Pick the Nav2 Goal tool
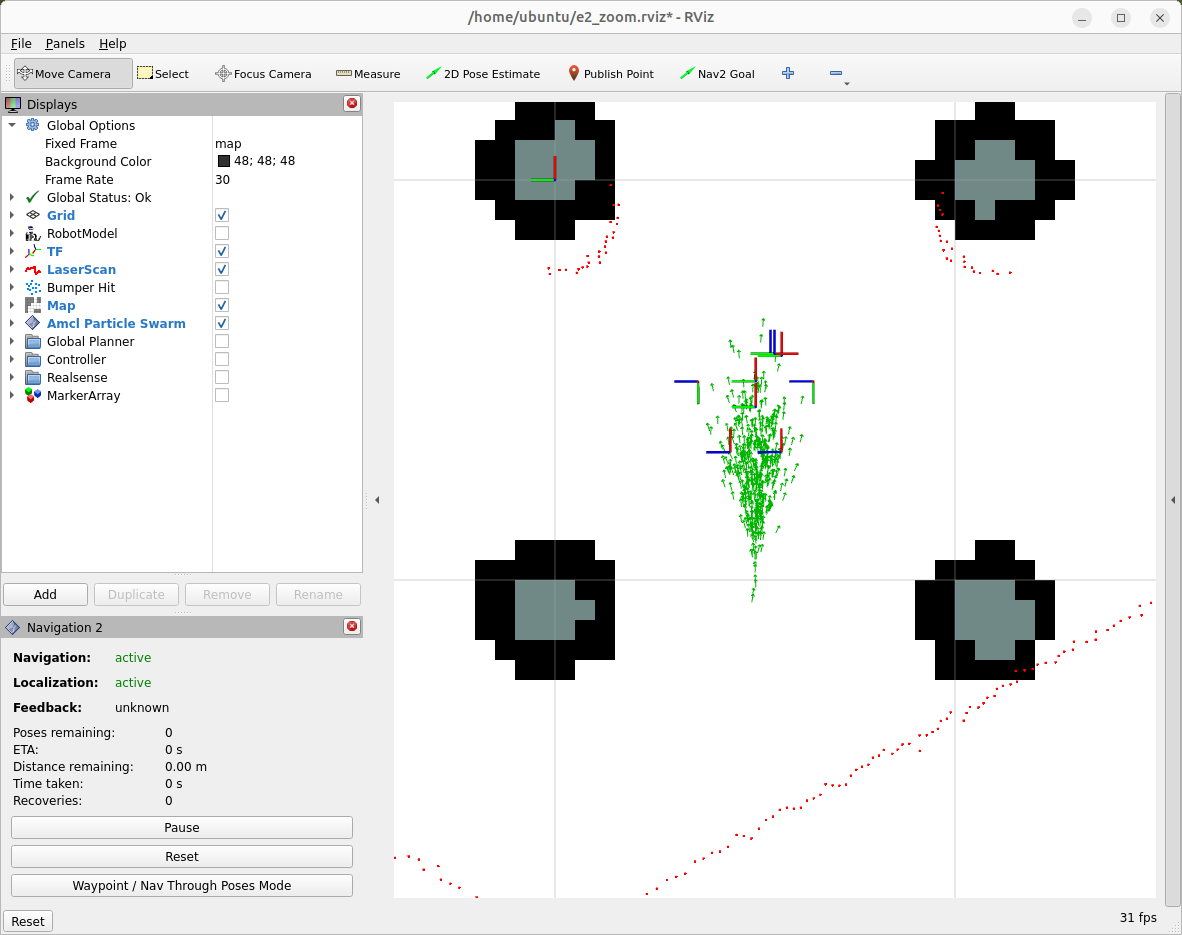 pos(717,74)
